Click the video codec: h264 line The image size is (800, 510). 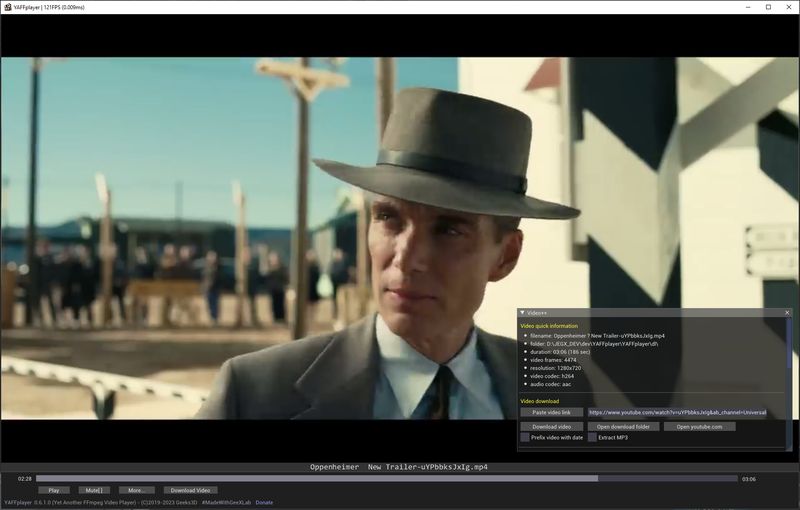pyautogui.click(x=552, y=376)
